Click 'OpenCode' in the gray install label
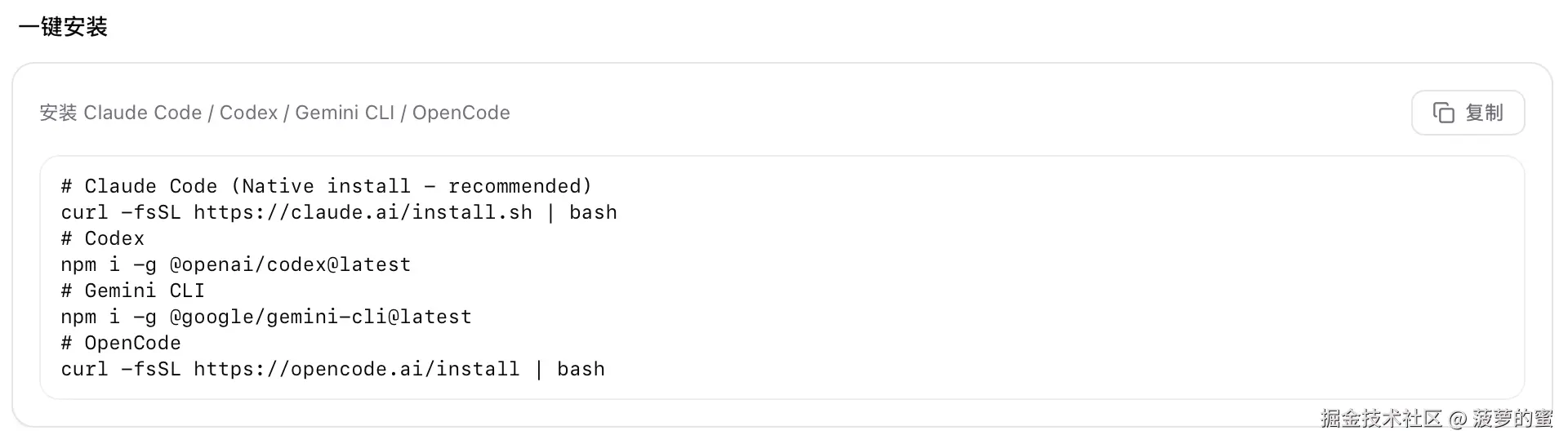This screenshot has height=444, width=1568. (x=461, y=113)
